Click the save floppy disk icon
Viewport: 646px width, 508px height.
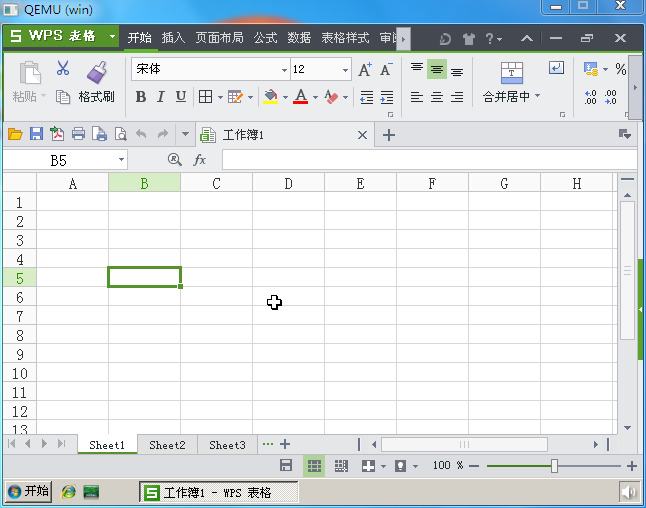point(36,134)
